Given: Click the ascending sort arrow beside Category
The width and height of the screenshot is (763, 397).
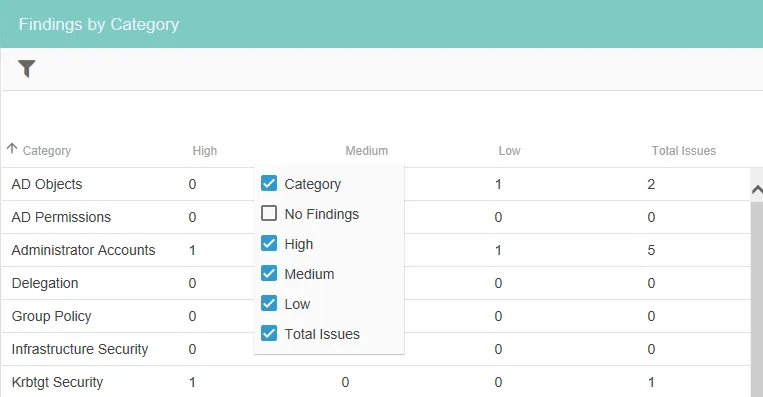Looking at the screenshot, I should [12, 148].
